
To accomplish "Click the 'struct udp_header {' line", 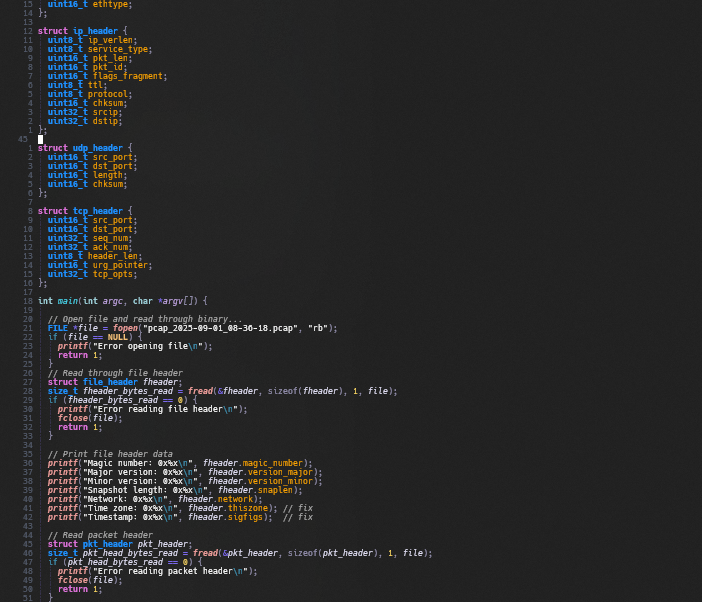I will (x=85, y=148).
